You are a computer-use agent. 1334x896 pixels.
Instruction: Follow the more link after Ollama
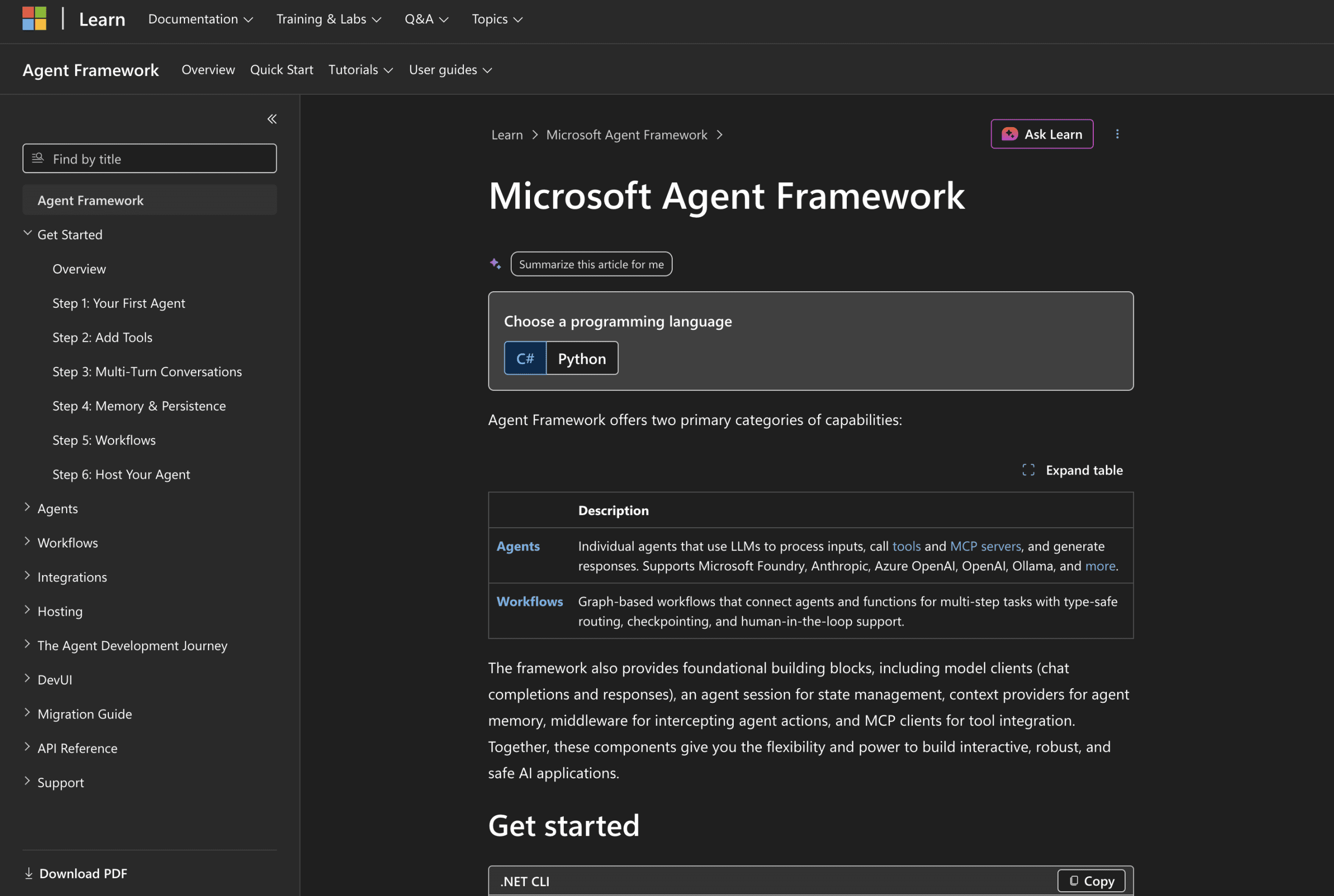1100,566
